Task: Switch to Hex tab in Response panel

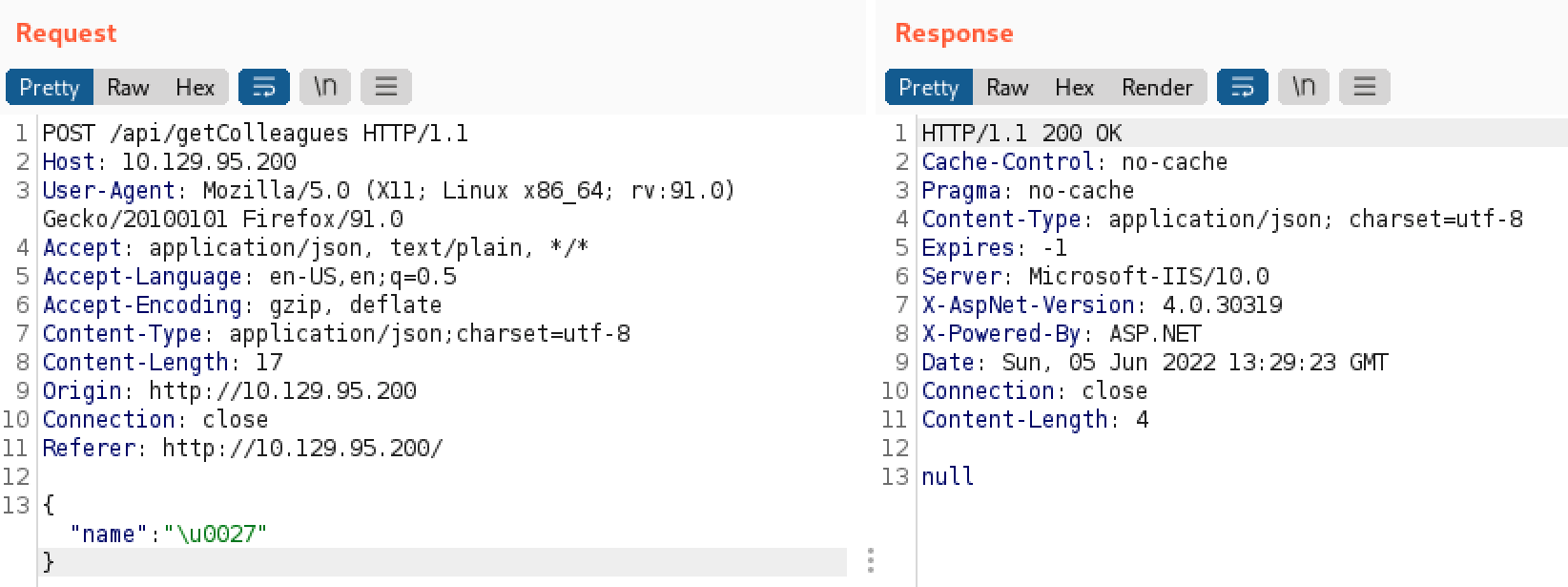Action: point(1074,87)
